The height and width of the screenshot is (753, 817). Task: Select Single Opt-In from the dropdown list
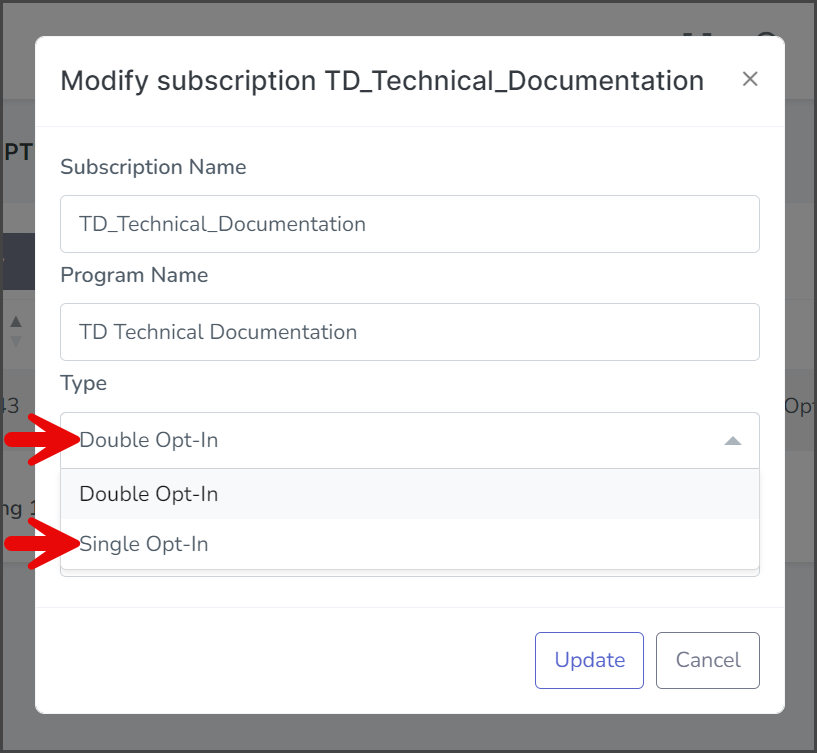click(410, 544)
